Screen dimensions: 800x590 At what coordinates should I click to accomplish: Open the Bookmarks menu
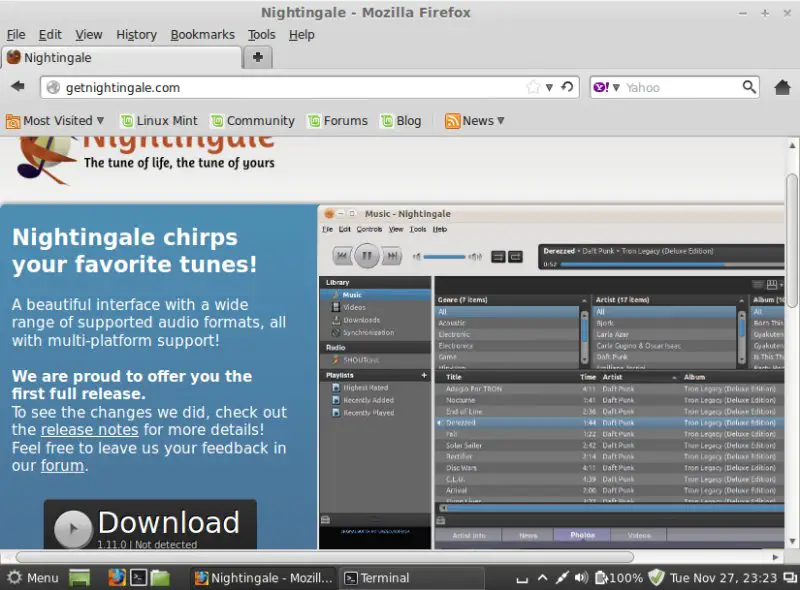click(x=203, y=35)
